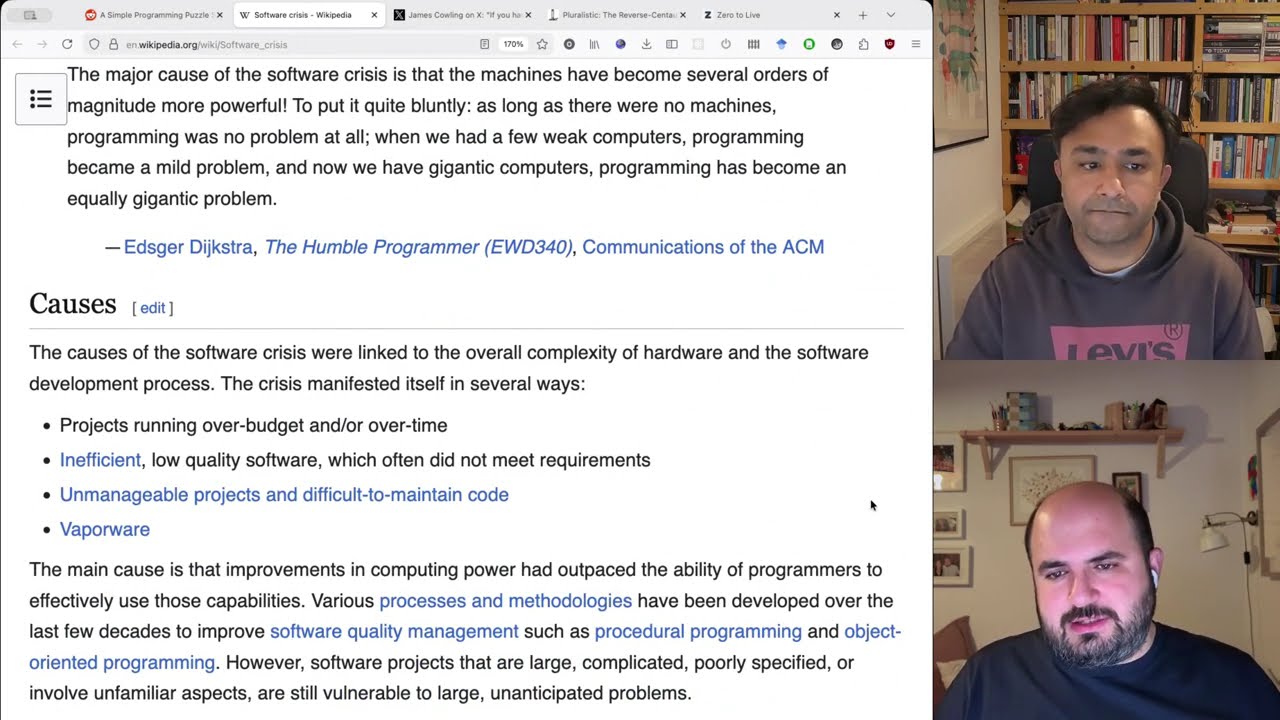Go forward to next page
Viewport: 1280px width, 720px height.
coord(42,44)
